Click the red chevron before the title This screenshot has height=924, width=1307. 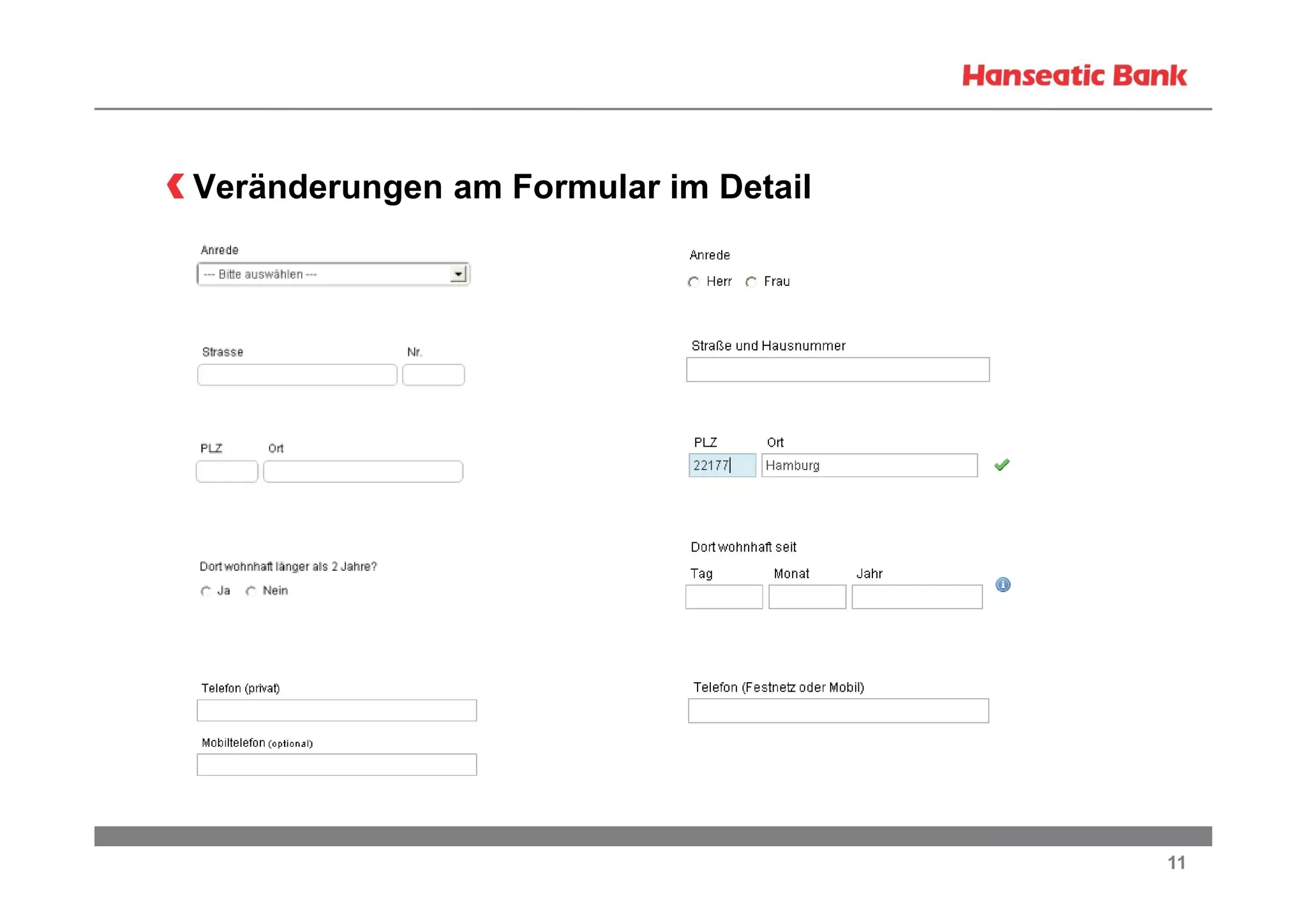click(x=176, y=186)
